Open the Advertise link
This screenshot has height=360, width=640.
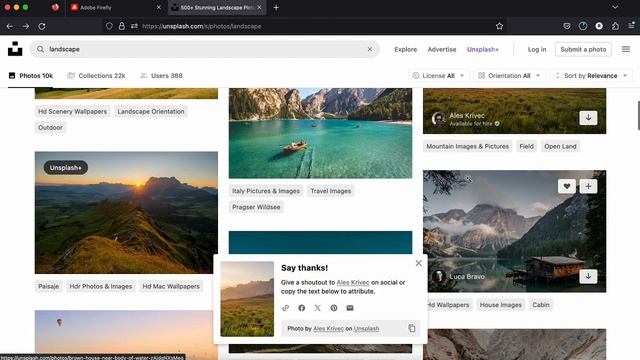[442, 49]
